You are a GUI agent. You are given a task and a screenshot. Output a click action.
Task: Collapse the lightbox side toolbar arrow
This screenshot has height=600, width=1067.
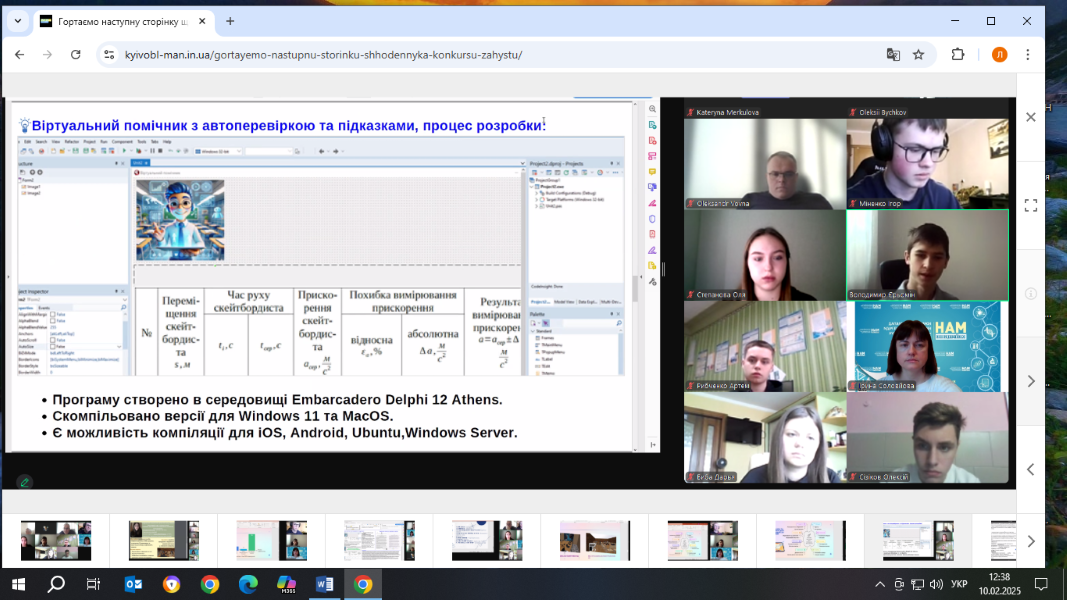[x=1031, y=469]
